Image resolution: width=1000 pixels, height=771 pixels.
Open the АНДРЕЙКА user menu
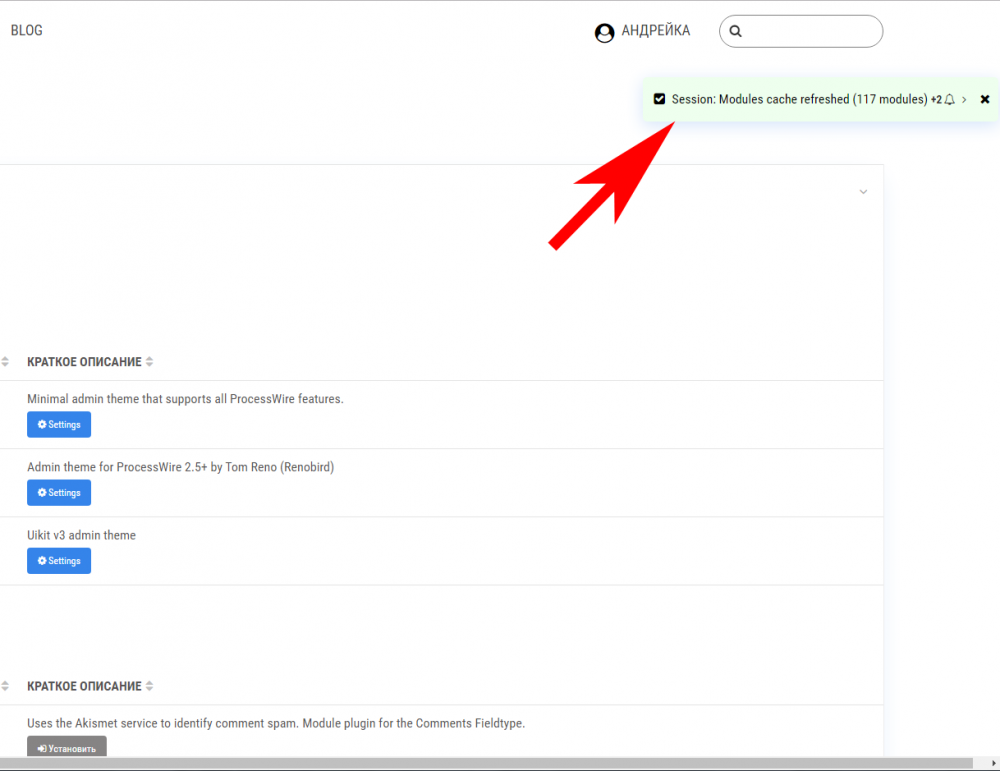pos(655,31)
